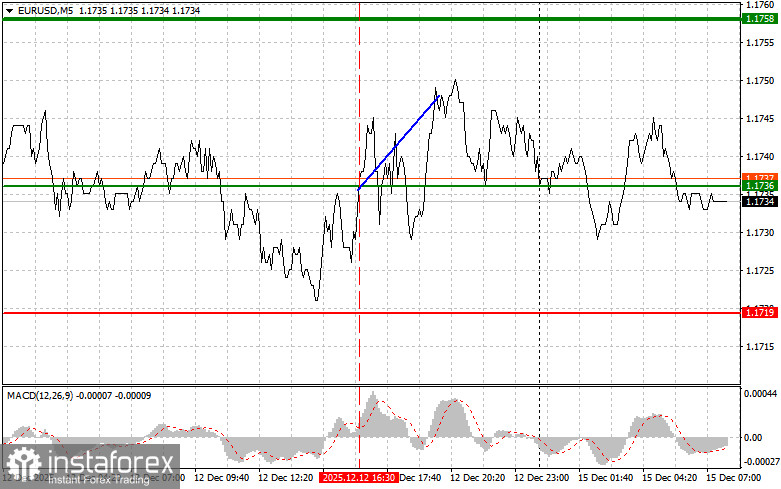Click the 15 Dec 04:20 time axis label

(x=669, y=478)
